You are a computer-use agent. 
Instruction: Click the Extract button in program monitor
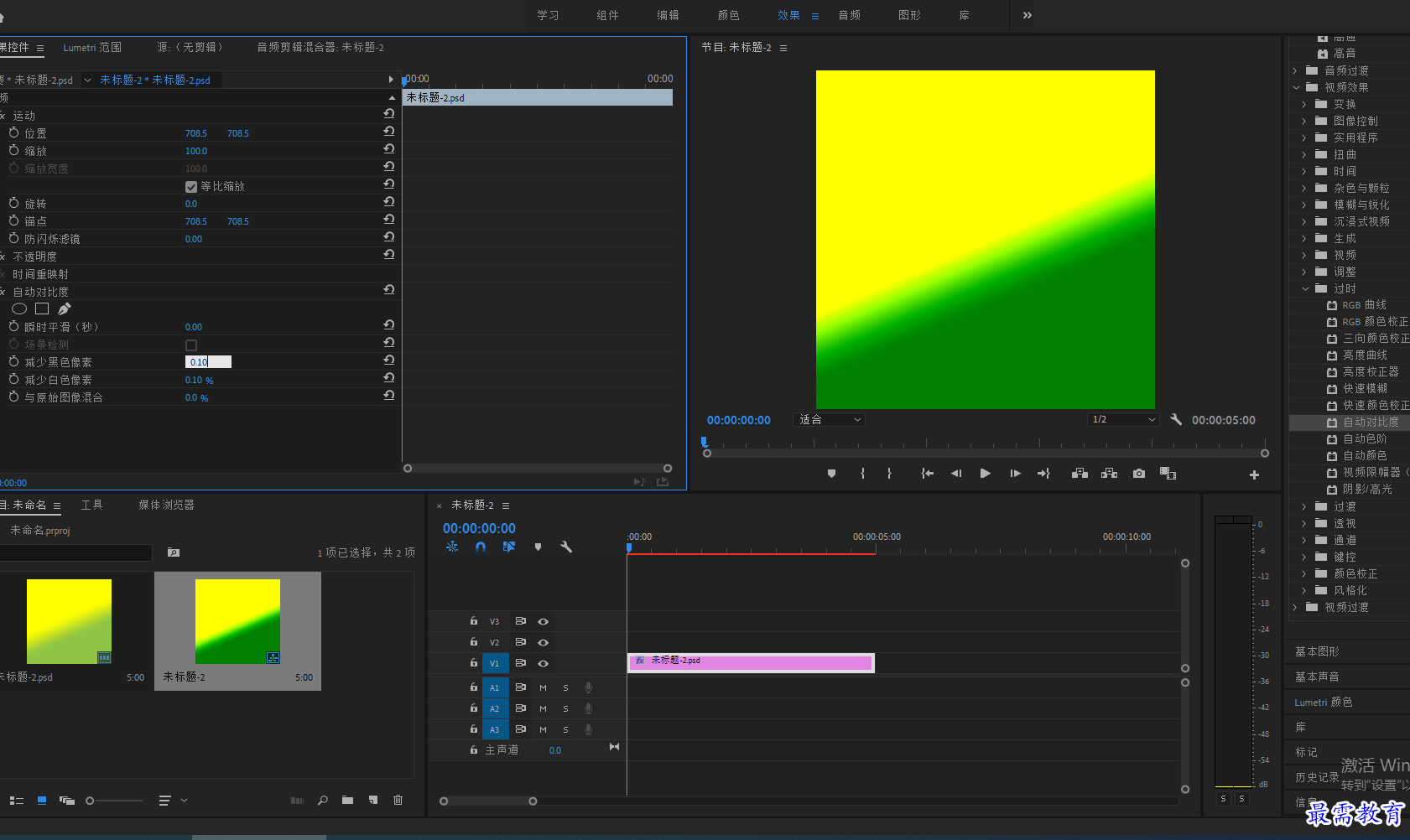[1109, 474]
